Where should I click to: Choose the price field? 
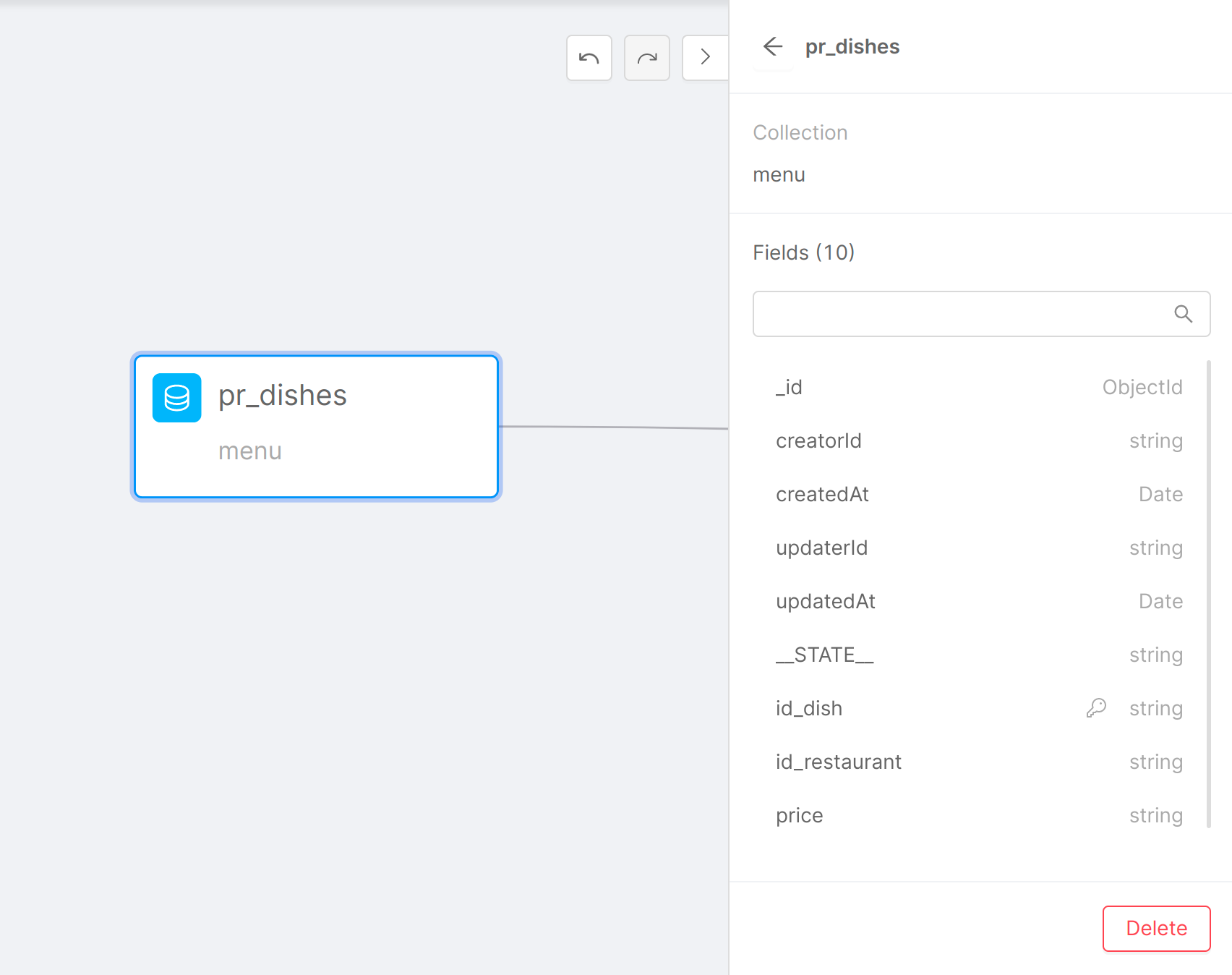(979, 816)
